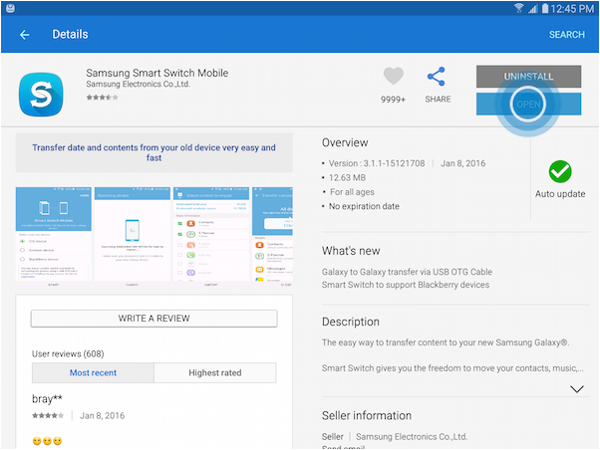Switch to Most recent reviews tab
600x450 pixels.
(93, 373)
